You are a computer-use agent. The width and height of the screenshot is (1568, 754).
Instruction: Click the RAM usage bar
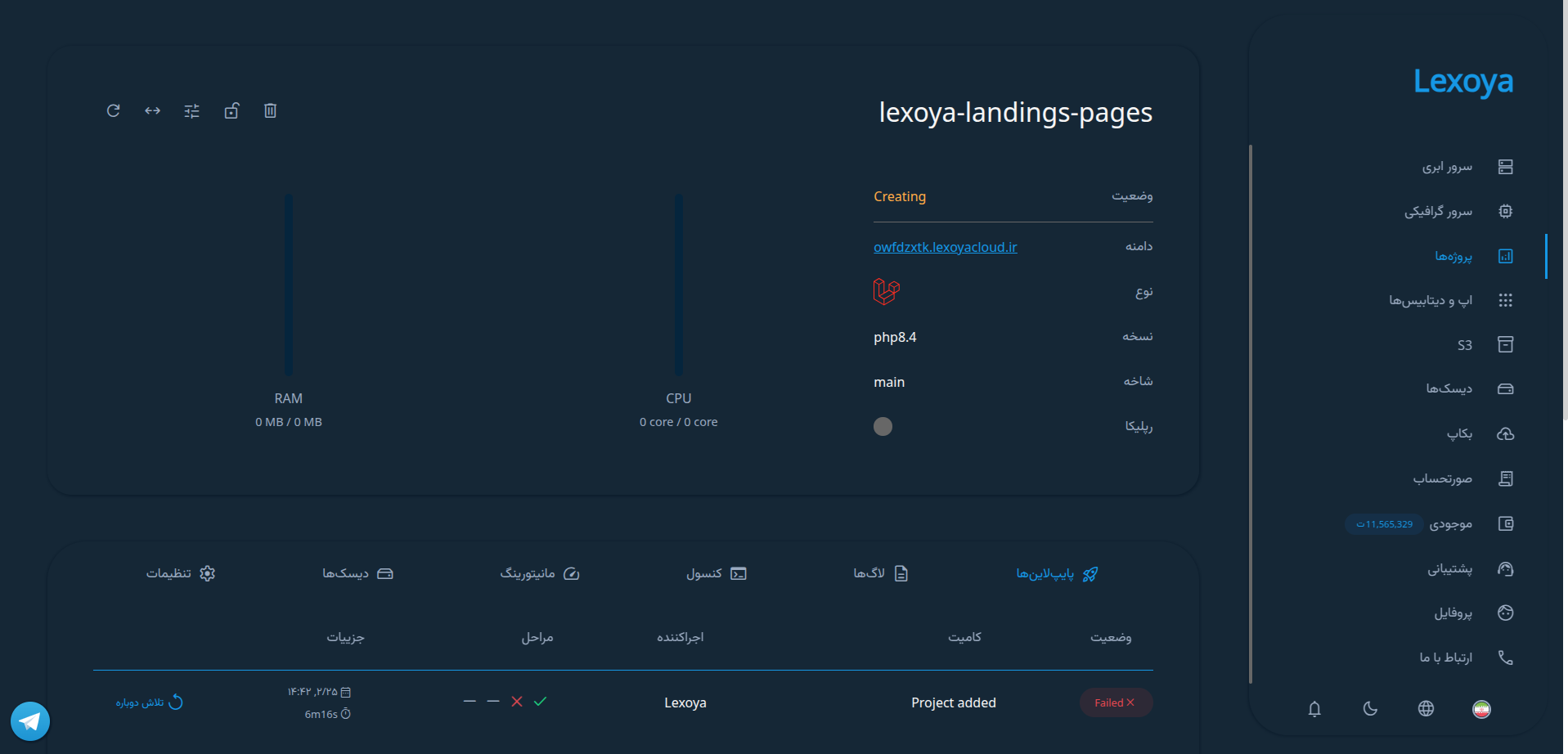tap(289, 285)
